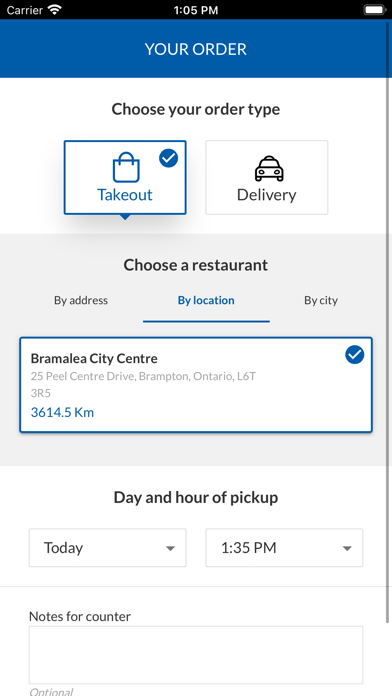Select the Delivery order type card
The height and width of the screenshot is (696, 392).
tap(266, 178)
